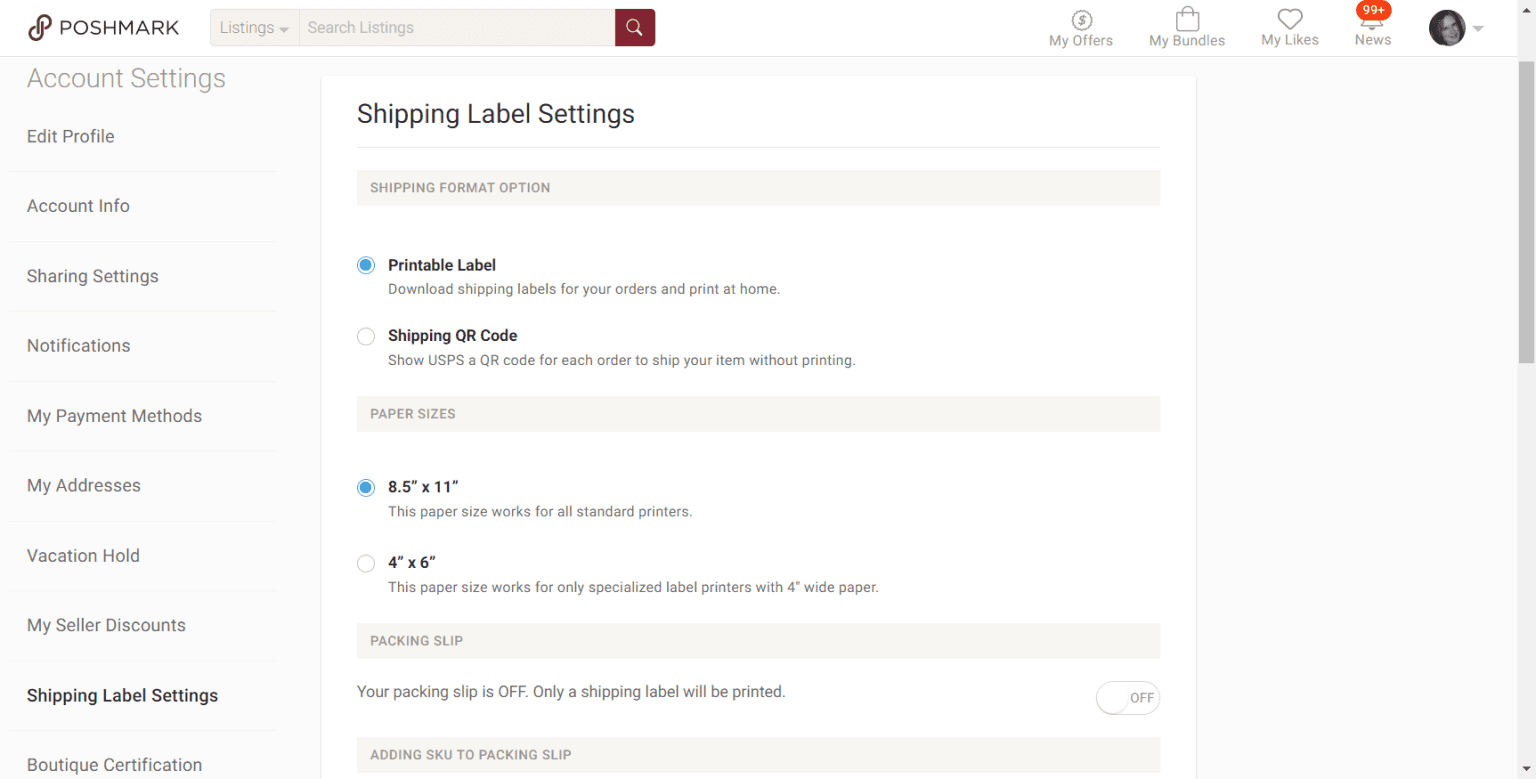Select the Printable Label option
This screenshot has width=1536, height=779.
pyautogui.click(x=366, y=264)
